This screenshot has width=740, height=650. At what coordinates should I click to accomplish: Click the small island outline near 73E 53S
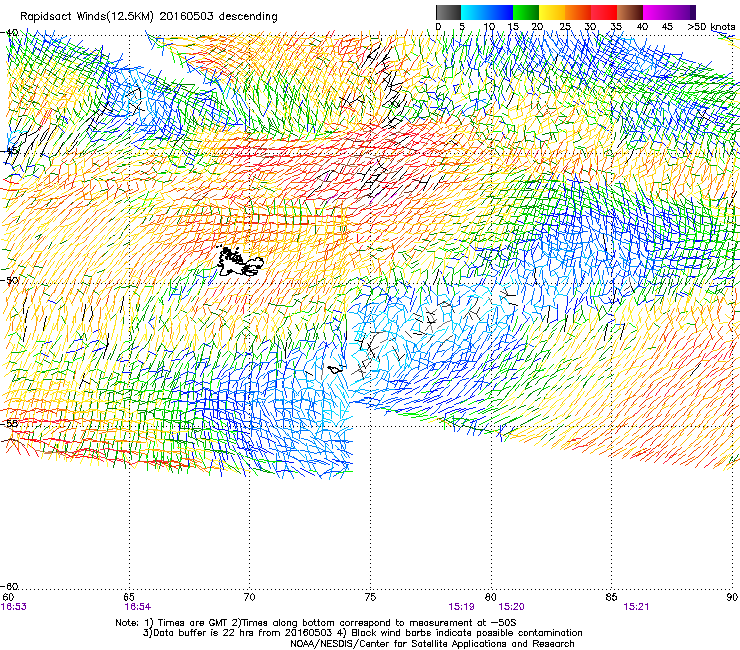336,370
